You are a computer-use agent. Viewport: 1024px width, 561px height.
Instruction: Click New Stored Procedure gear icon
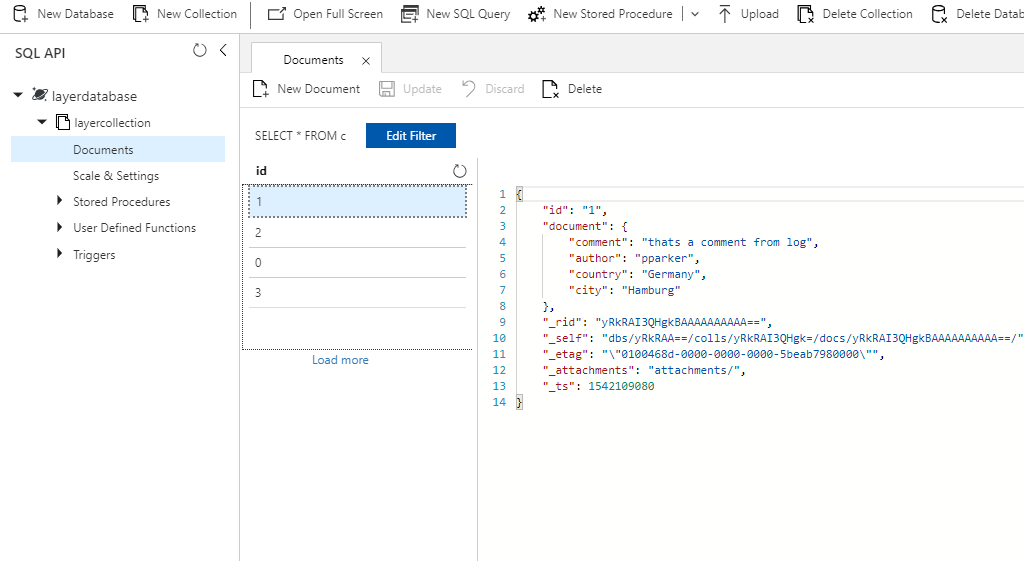pos(537,14)
